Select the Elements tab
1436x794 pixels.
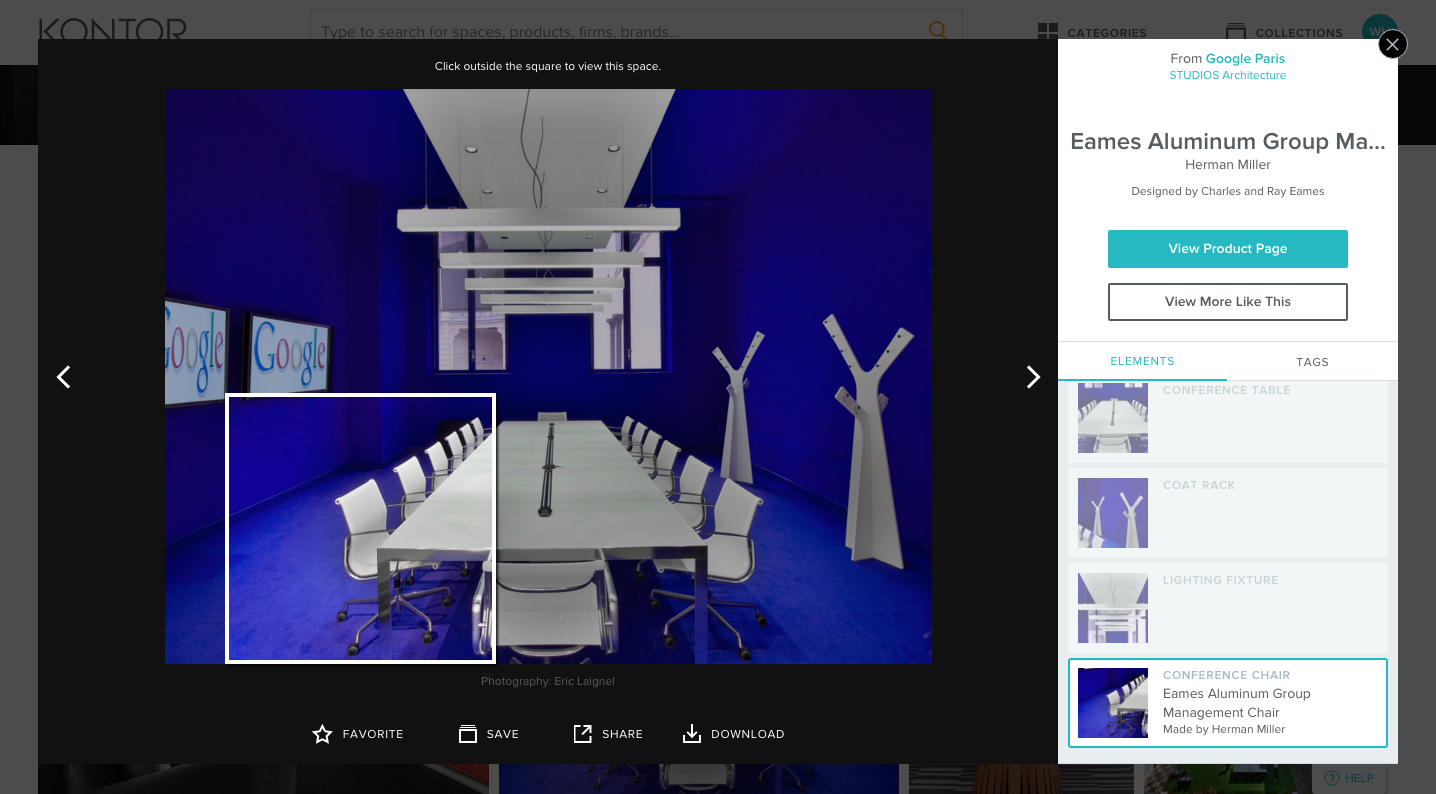[1142, 362]
